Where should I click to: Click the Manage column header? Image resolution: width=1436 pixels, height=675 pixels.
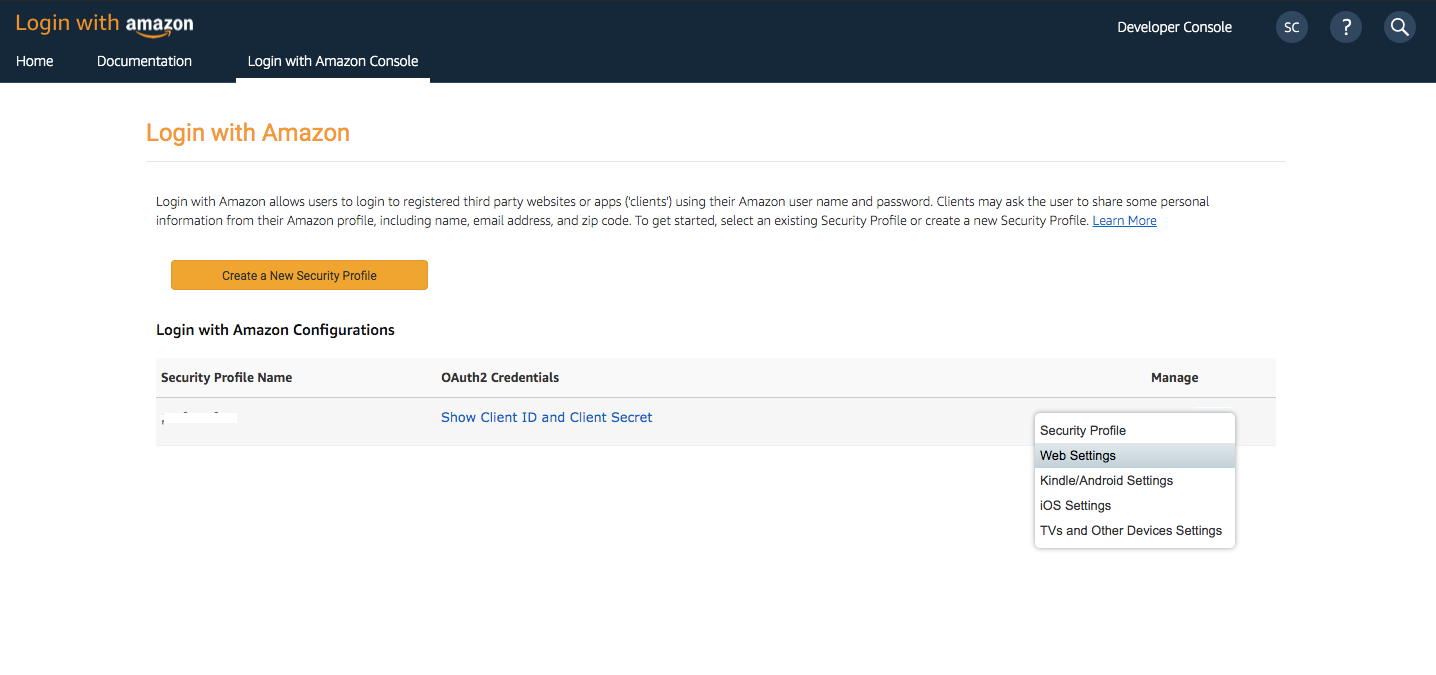pos(1174,378)
